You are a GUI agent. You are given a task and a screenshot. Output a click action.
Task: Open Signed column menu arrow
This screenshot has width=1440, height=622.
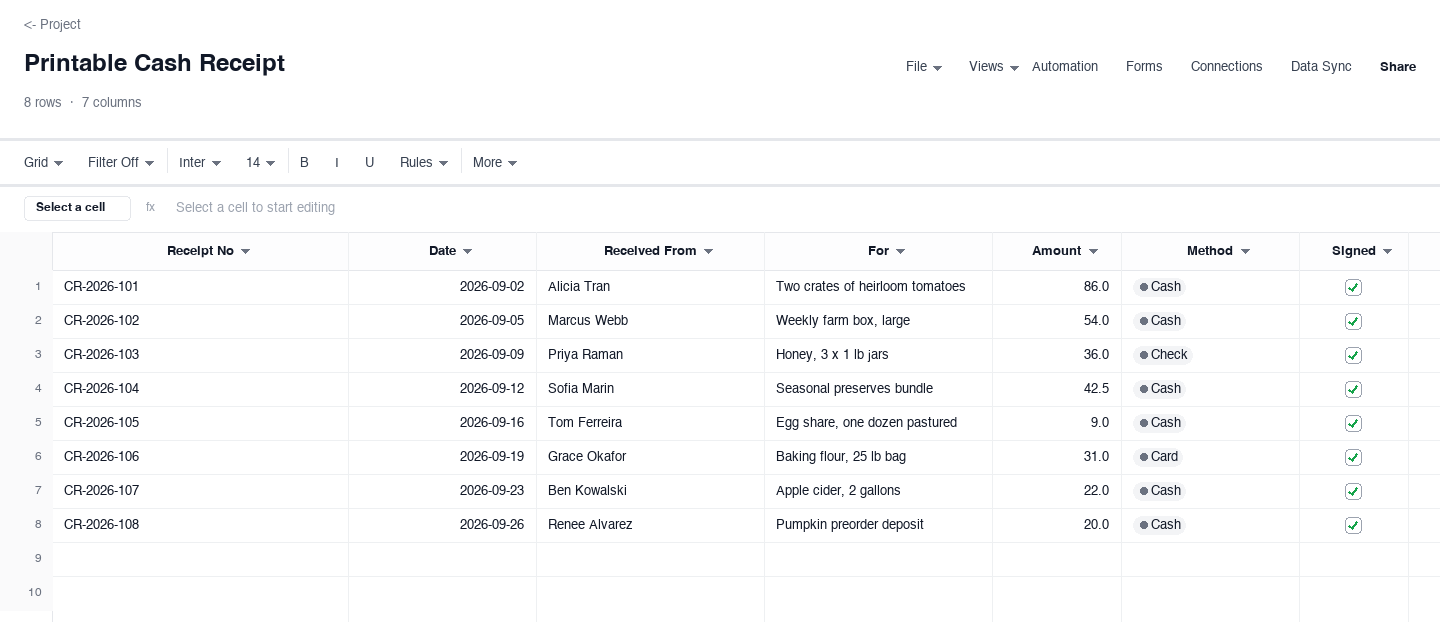pyautogui.click(x=1387, y=251)
